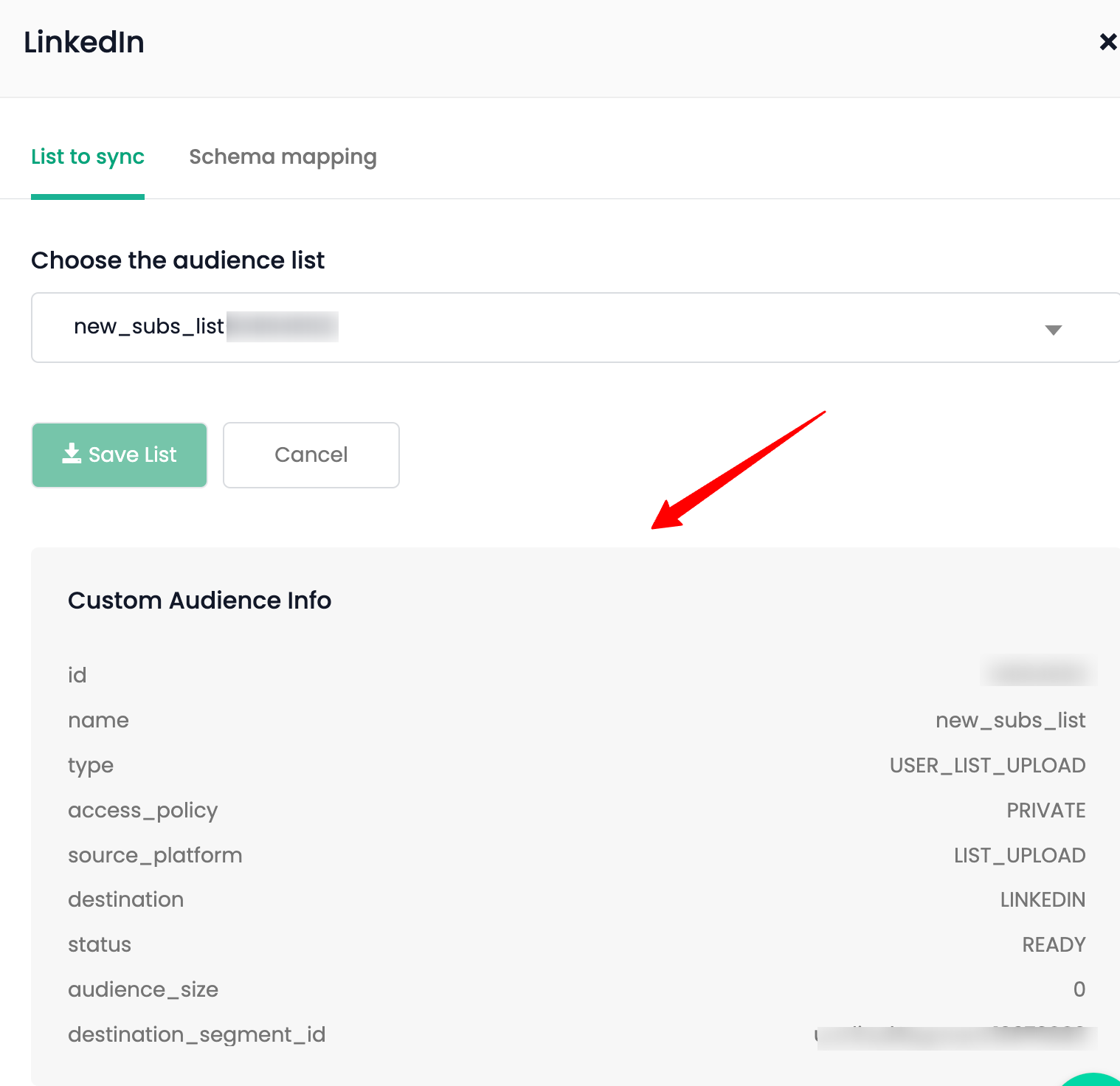The height and width of the screenshot is (1086, 1120).
Task: Close the LinkedIn sync dialog
Action: pyautogui.click(x=1107, y=42)
